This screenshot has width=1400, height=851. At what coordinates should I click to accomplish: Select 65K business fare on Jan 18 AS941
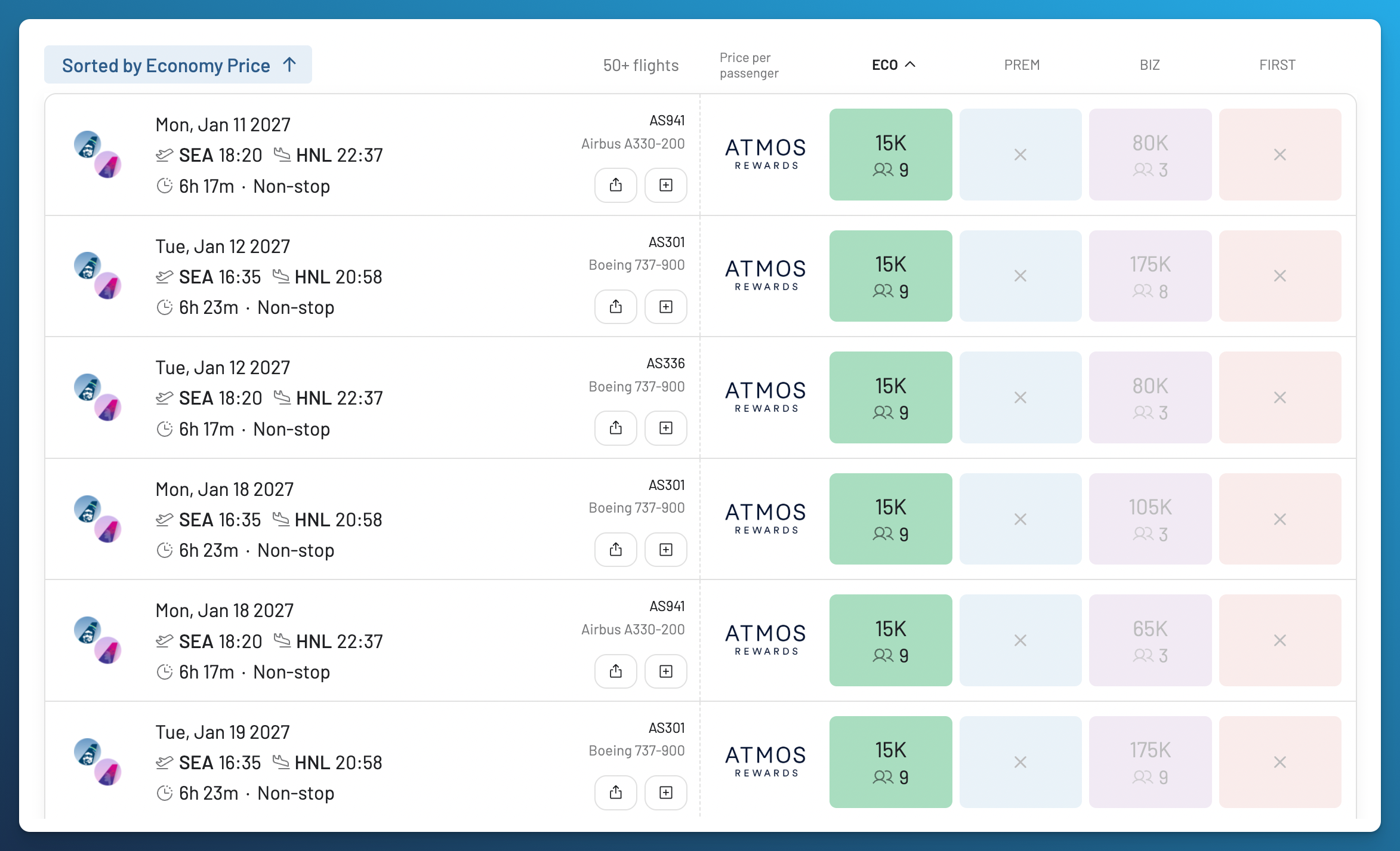click(x=1150, y=640)
